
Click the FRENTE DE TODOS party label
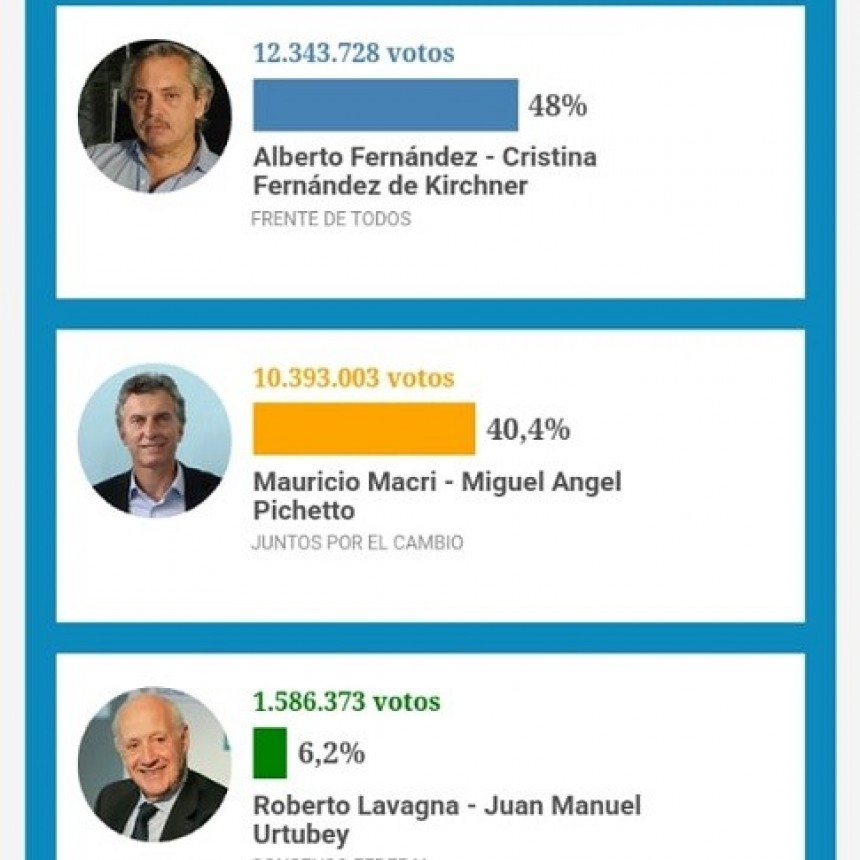coord(331,219)
